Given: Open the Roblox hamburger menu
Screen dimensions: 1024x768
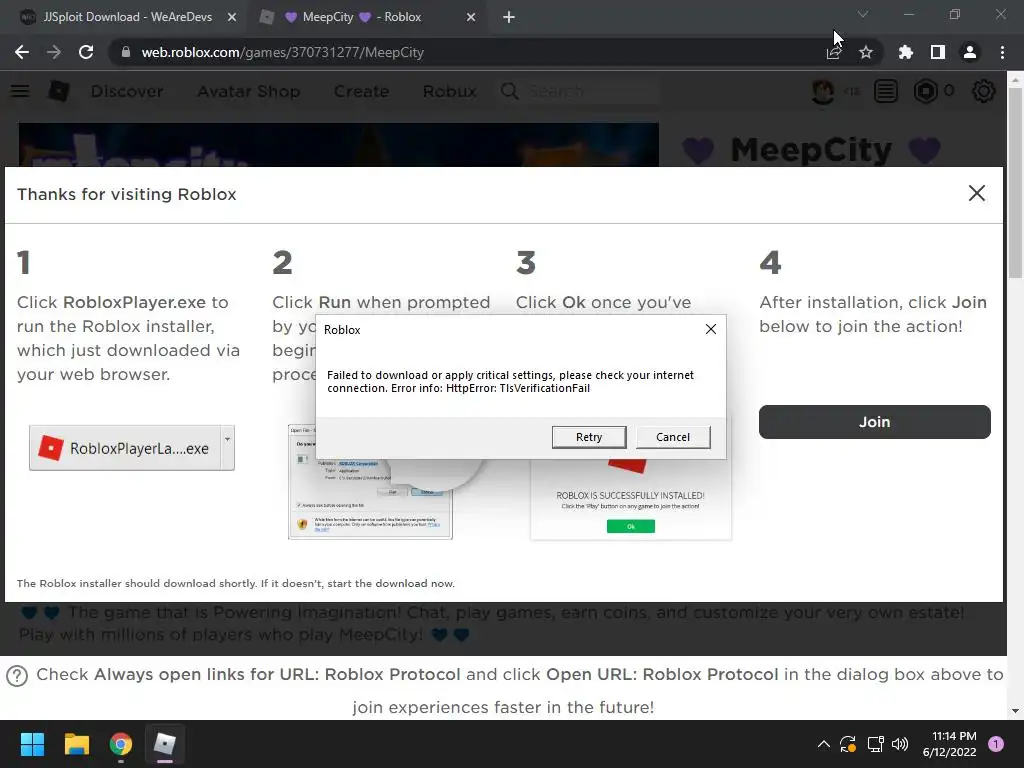Looking at the screenshot, I should click(20, 91).
